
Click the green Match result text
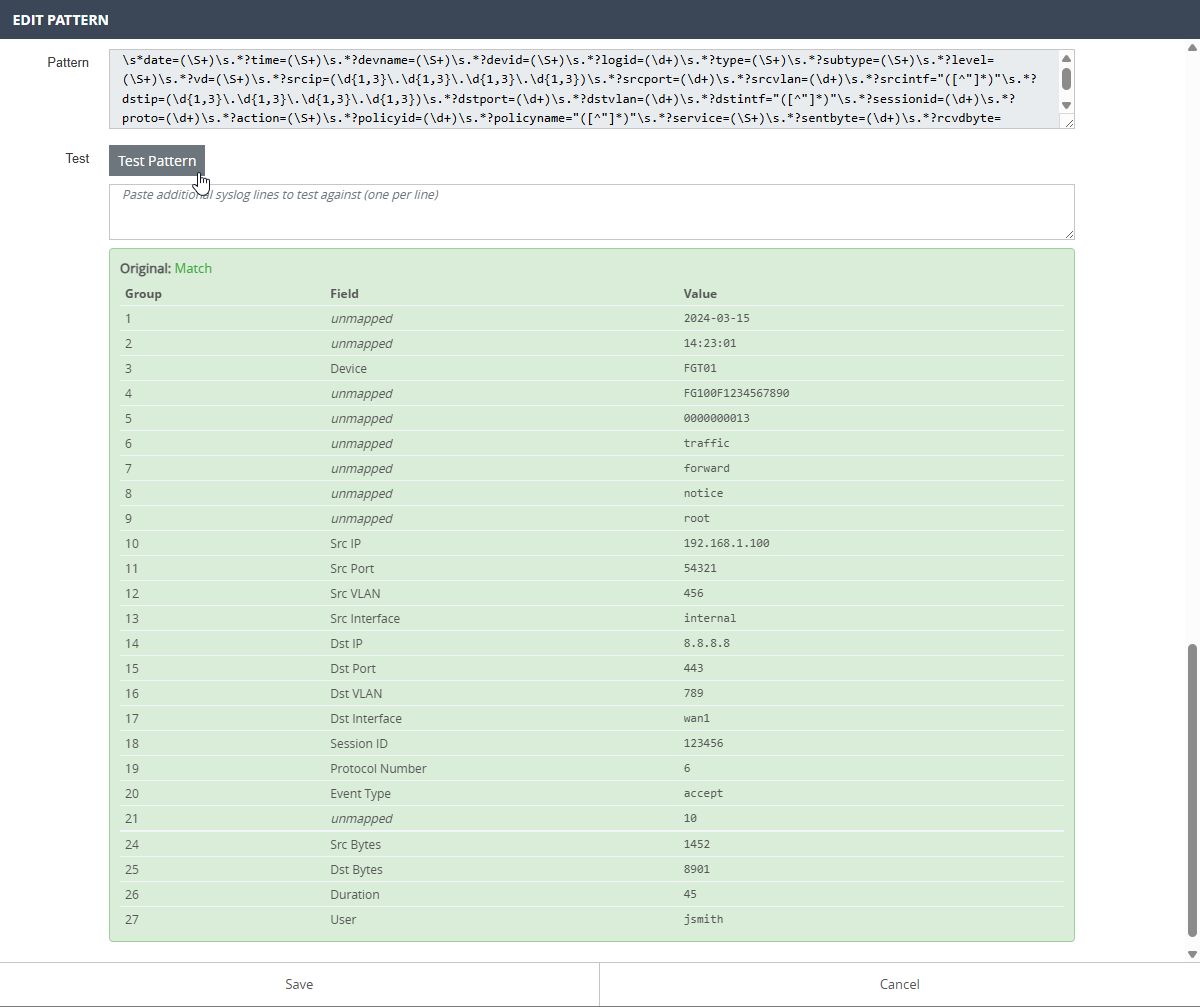coord(193,268)
